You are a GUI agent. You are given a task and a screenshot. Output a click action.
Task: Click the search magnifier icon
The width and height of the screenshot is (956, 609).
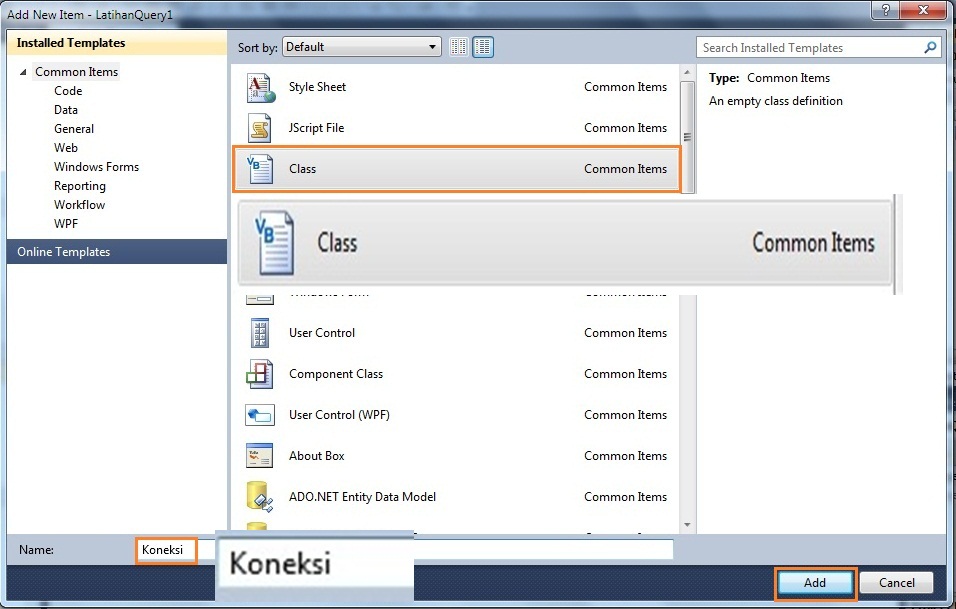[x=930, y=47]
